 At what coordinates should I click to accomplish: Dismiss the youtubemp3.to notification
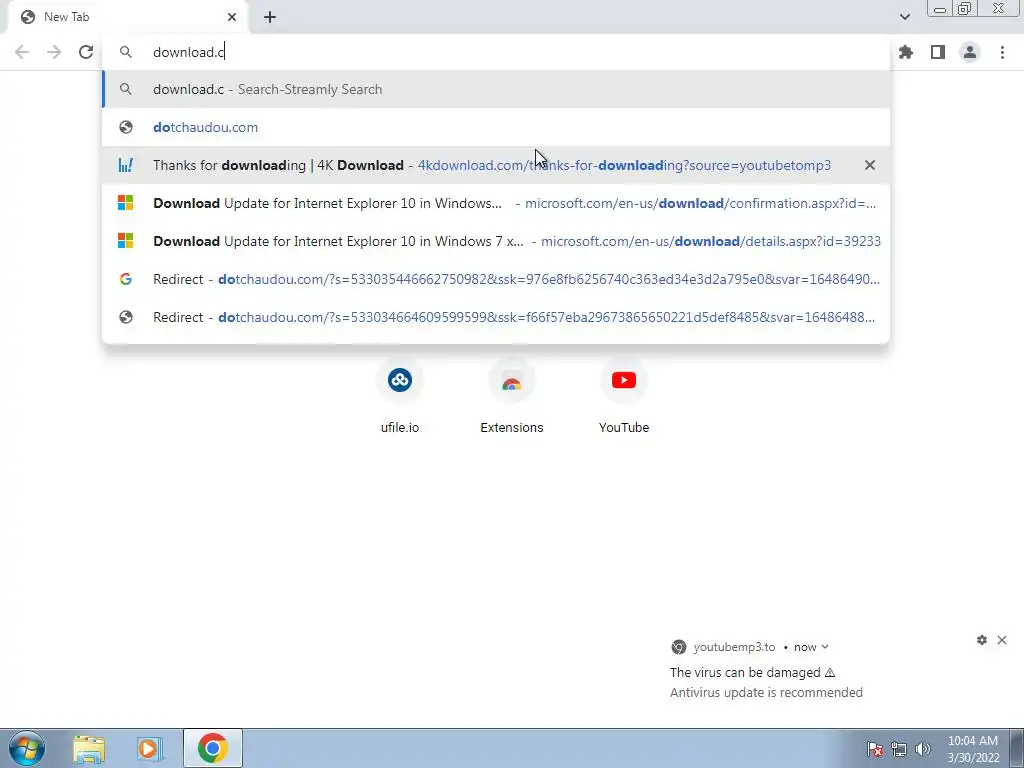tap(1002, 640)
